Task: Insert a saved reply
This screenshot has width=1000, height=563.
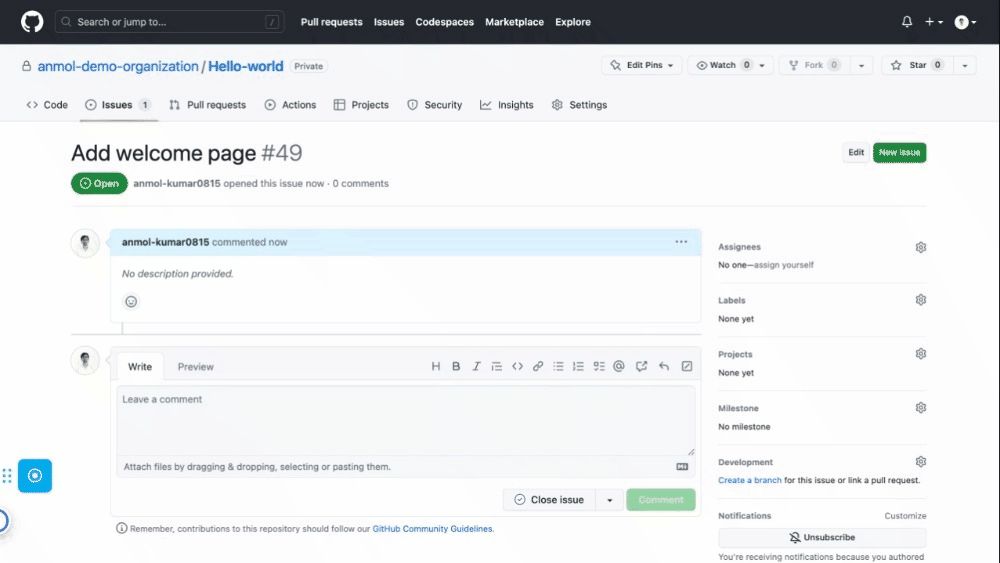Action: tap(664, 366)
